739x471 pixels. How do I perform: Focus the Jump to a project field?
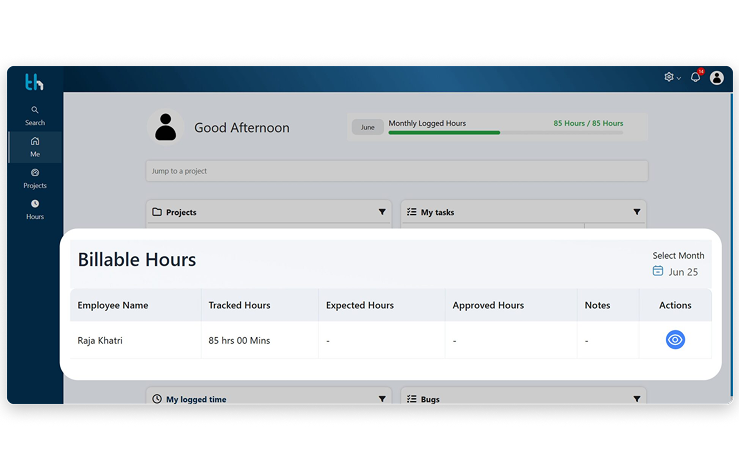point(397,171)
